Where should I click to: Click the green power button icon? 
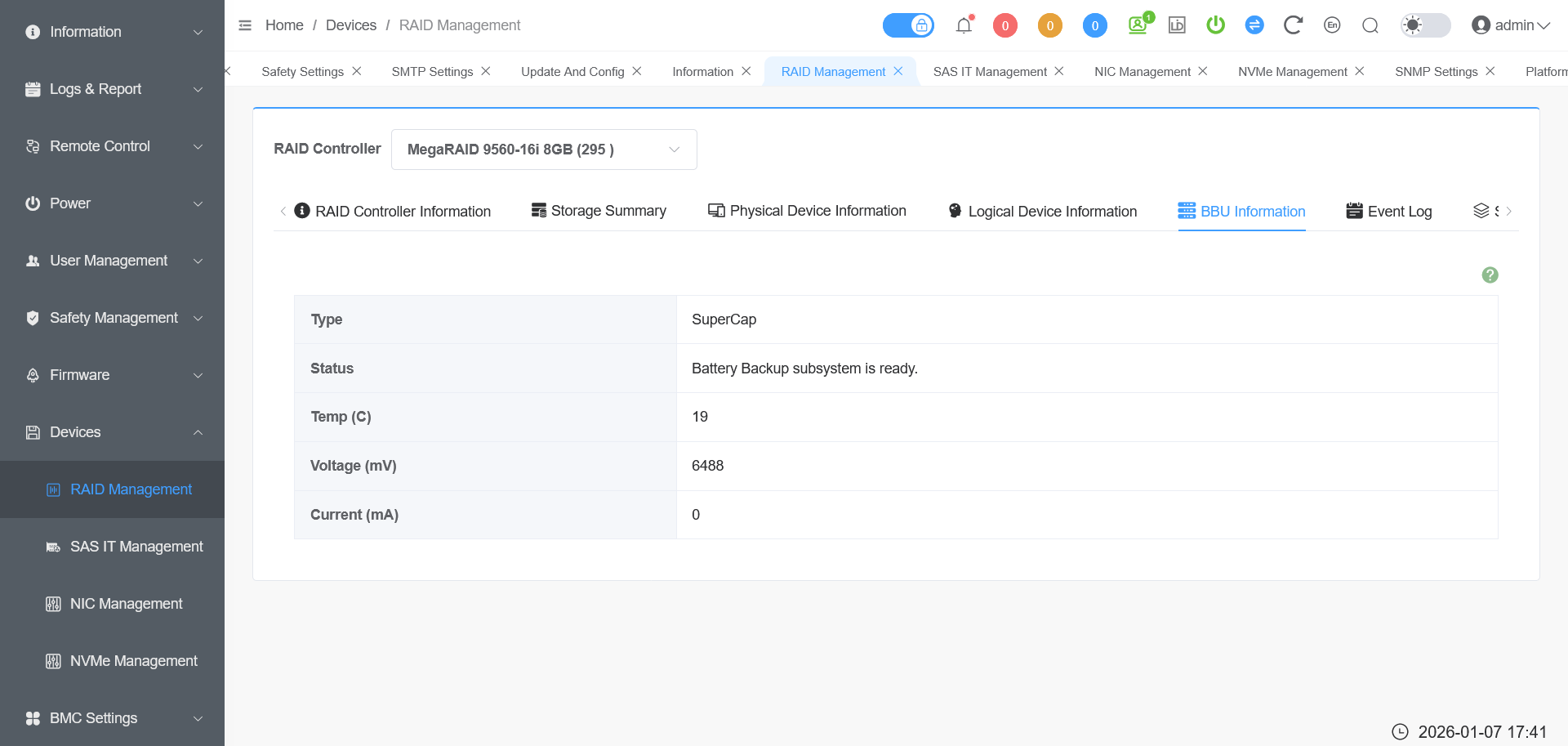pyautogui.click(x=1215, y=25)
